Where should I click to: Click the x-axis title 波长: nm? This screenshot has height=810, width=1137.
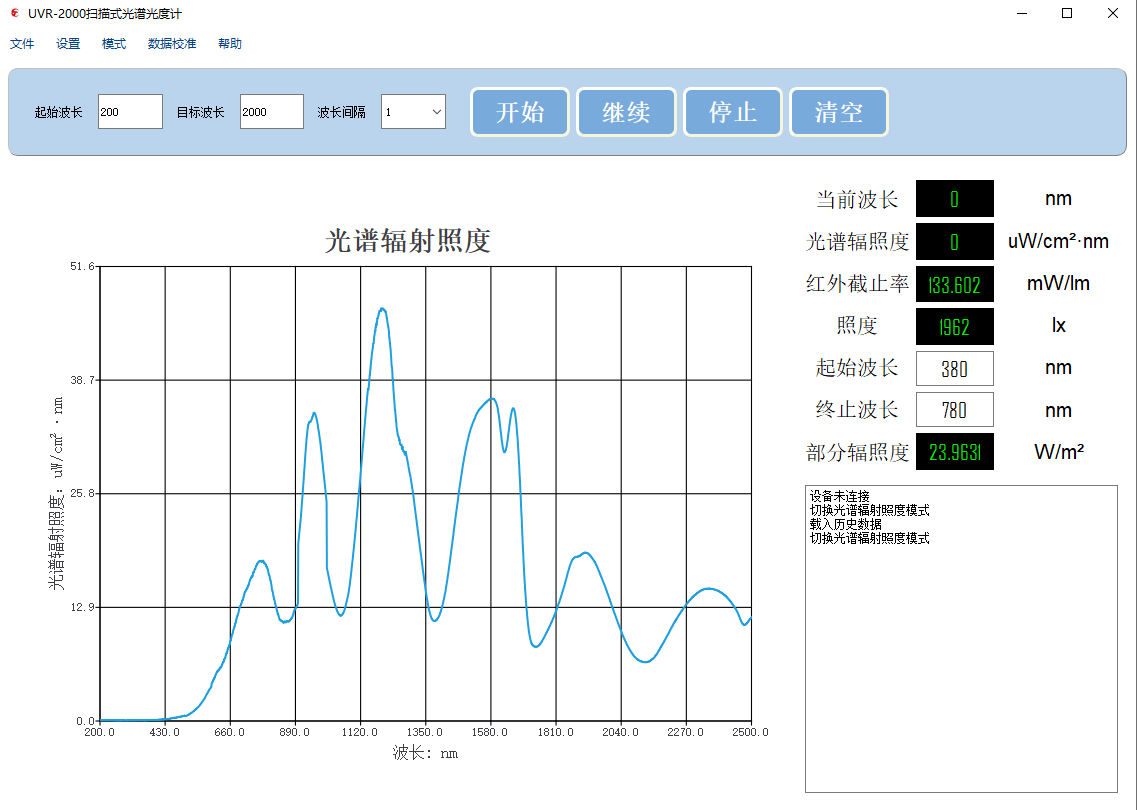pyautogui.click(x=426, y=753)
